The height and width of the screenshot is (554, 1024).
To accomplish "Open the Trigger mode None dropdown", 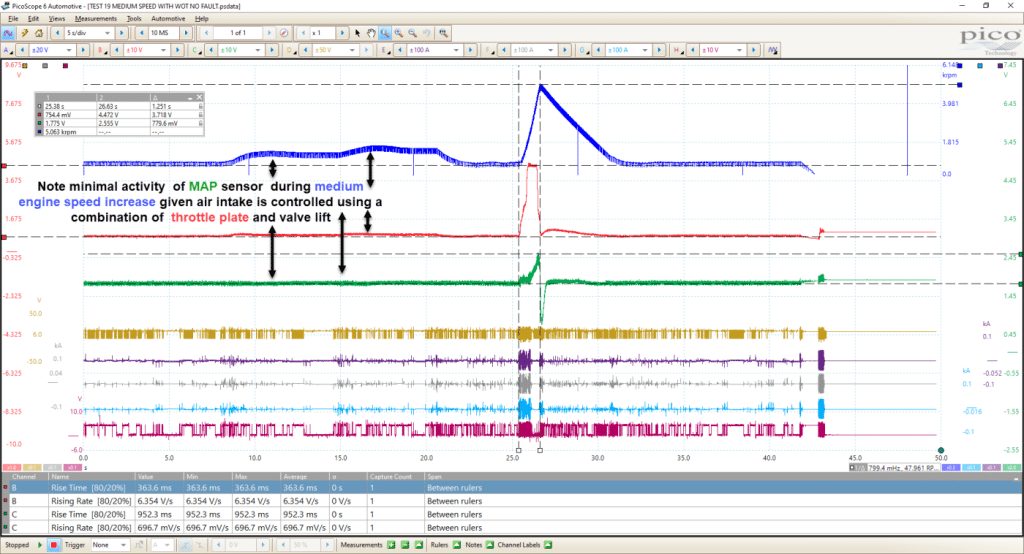I will coord(109,545).
